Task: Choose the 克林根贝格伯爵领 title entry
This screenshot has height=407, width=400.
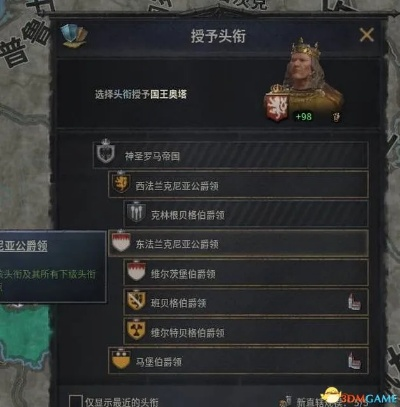Action: click(x=246, y=214)
